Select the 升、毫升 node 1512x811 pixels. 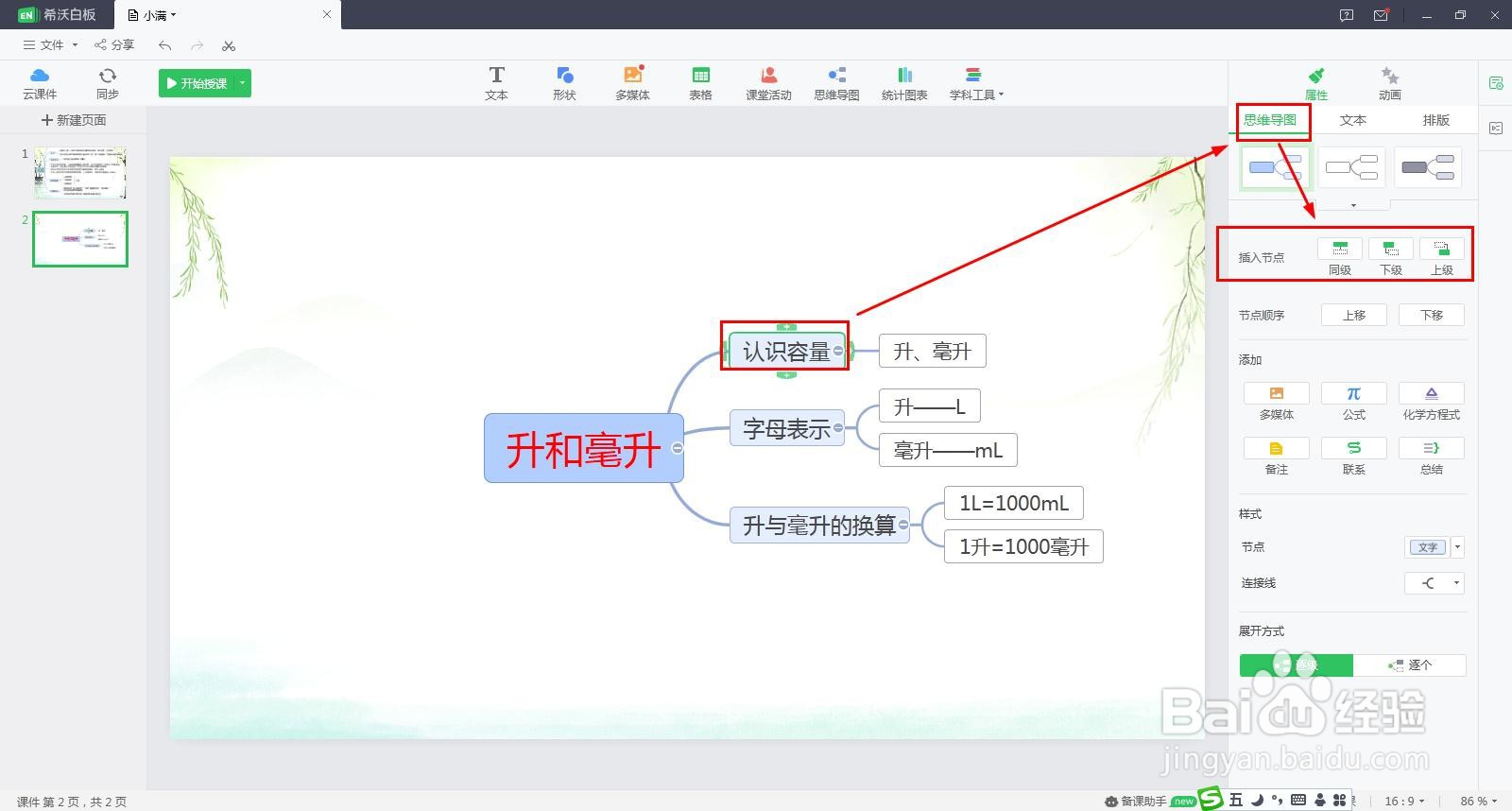coord(932,351)
